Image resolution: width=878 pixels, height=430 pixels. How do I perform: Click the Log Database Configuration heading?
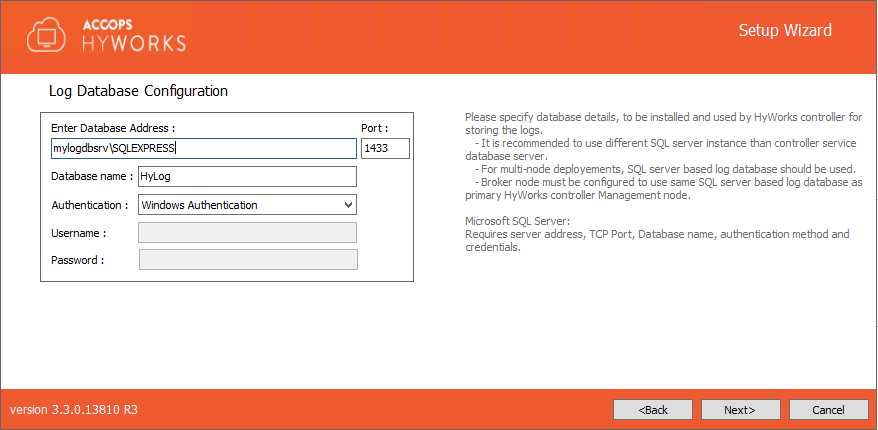138,91
